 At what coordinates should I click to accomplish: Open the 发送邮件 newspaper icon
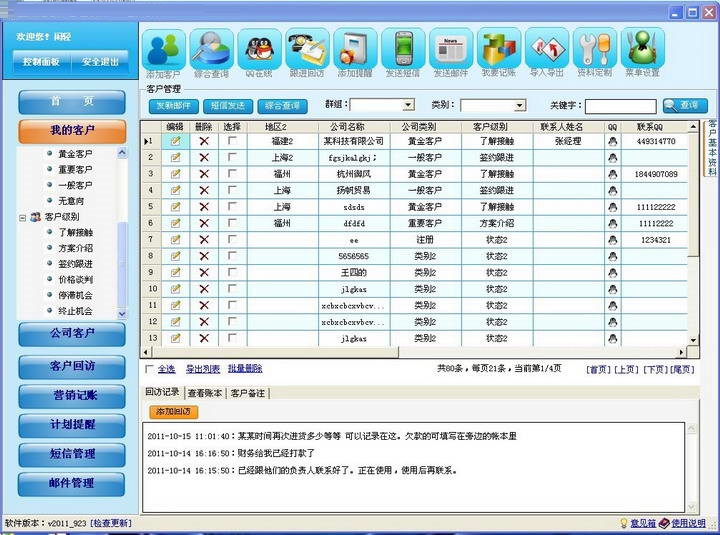pos(450,49)
